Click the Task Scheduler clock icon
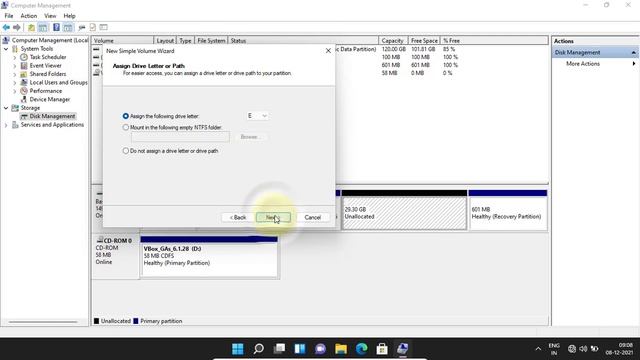 tap(24, 57)
